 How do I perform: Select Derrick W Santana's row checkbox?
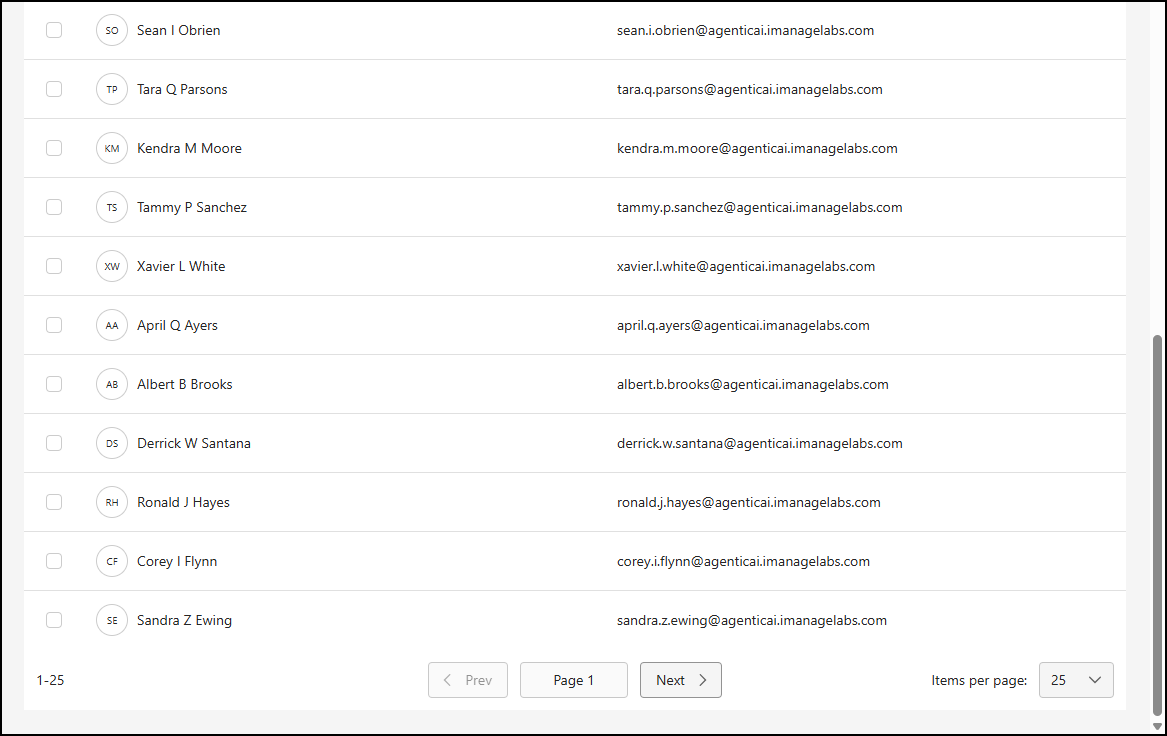54,443
